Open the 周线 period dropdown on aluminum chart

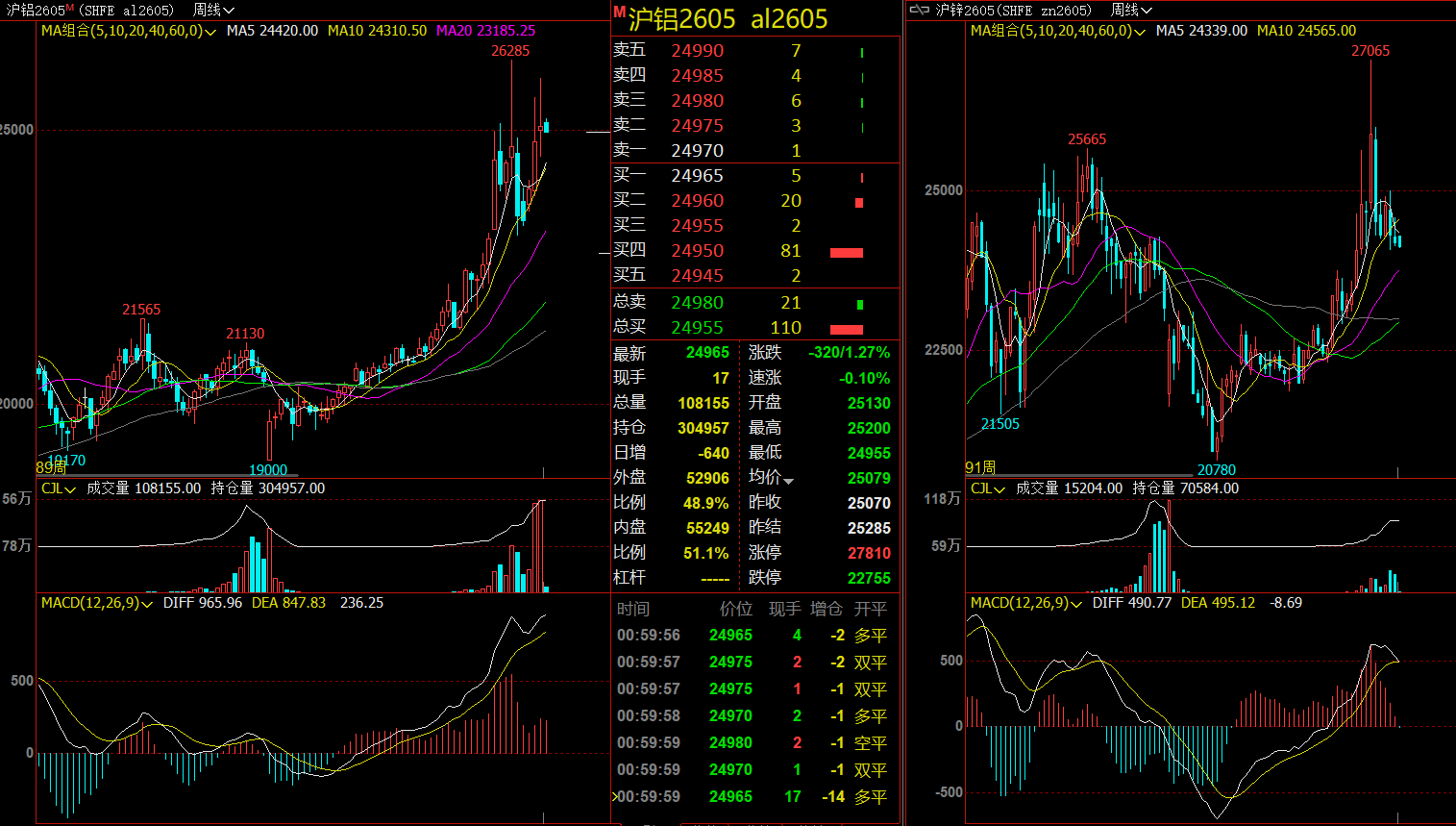click(x=213, y=10)
